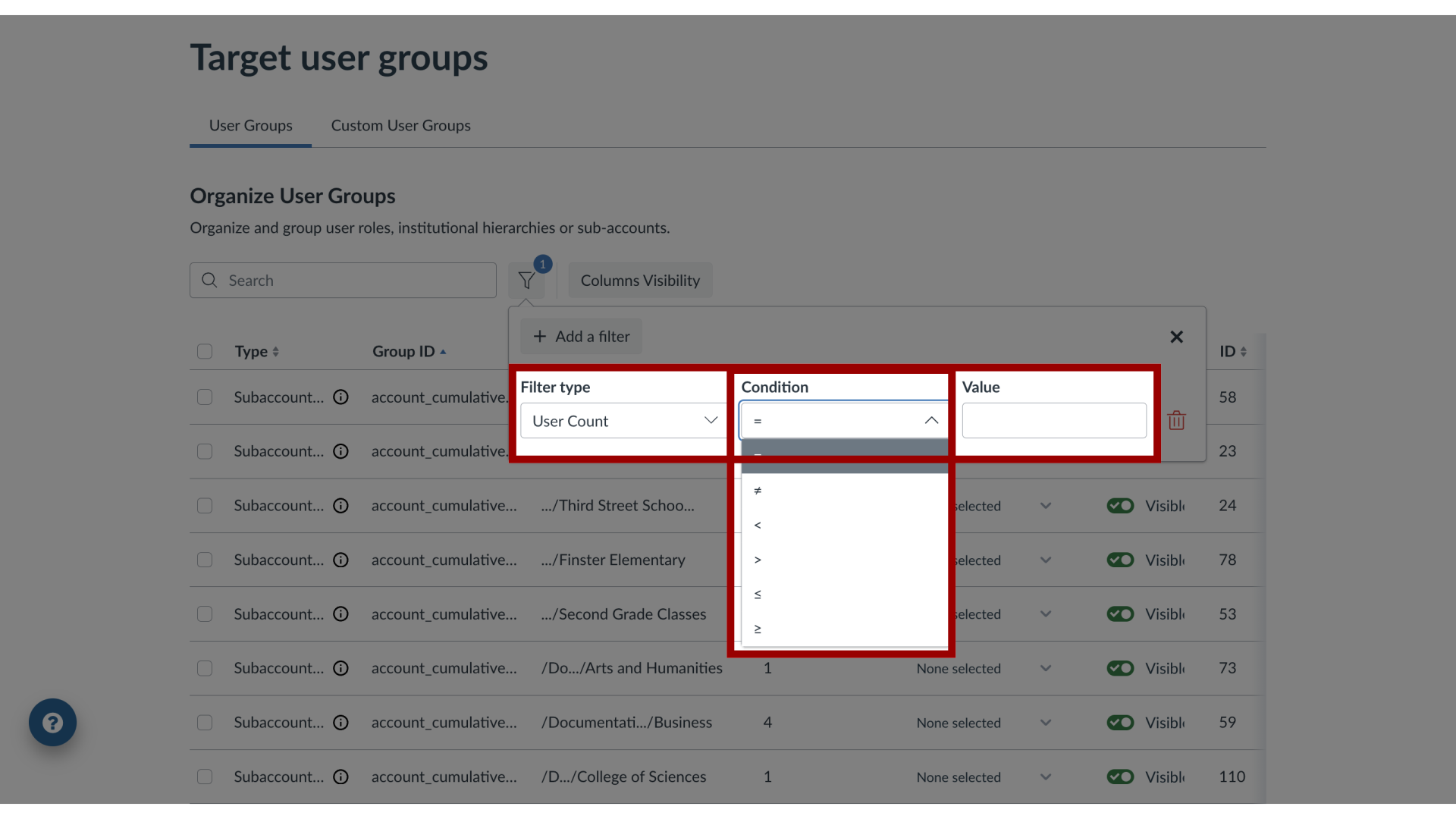Click the sort arrow on Type column
The image size is (1456, 819).
point(276,351)
